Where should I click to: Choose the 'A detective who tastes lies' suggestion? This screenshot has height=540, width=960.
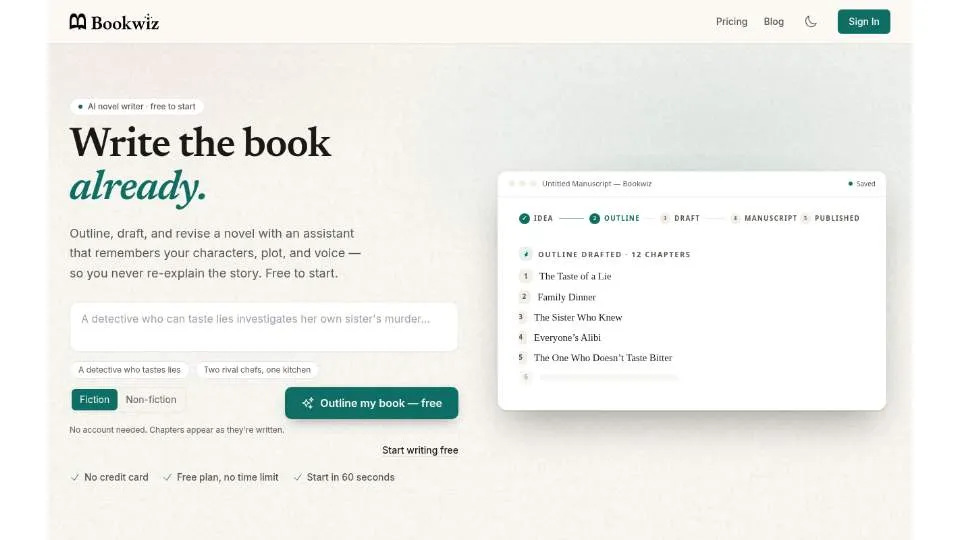pyautogui.click(x=129, y=370)
